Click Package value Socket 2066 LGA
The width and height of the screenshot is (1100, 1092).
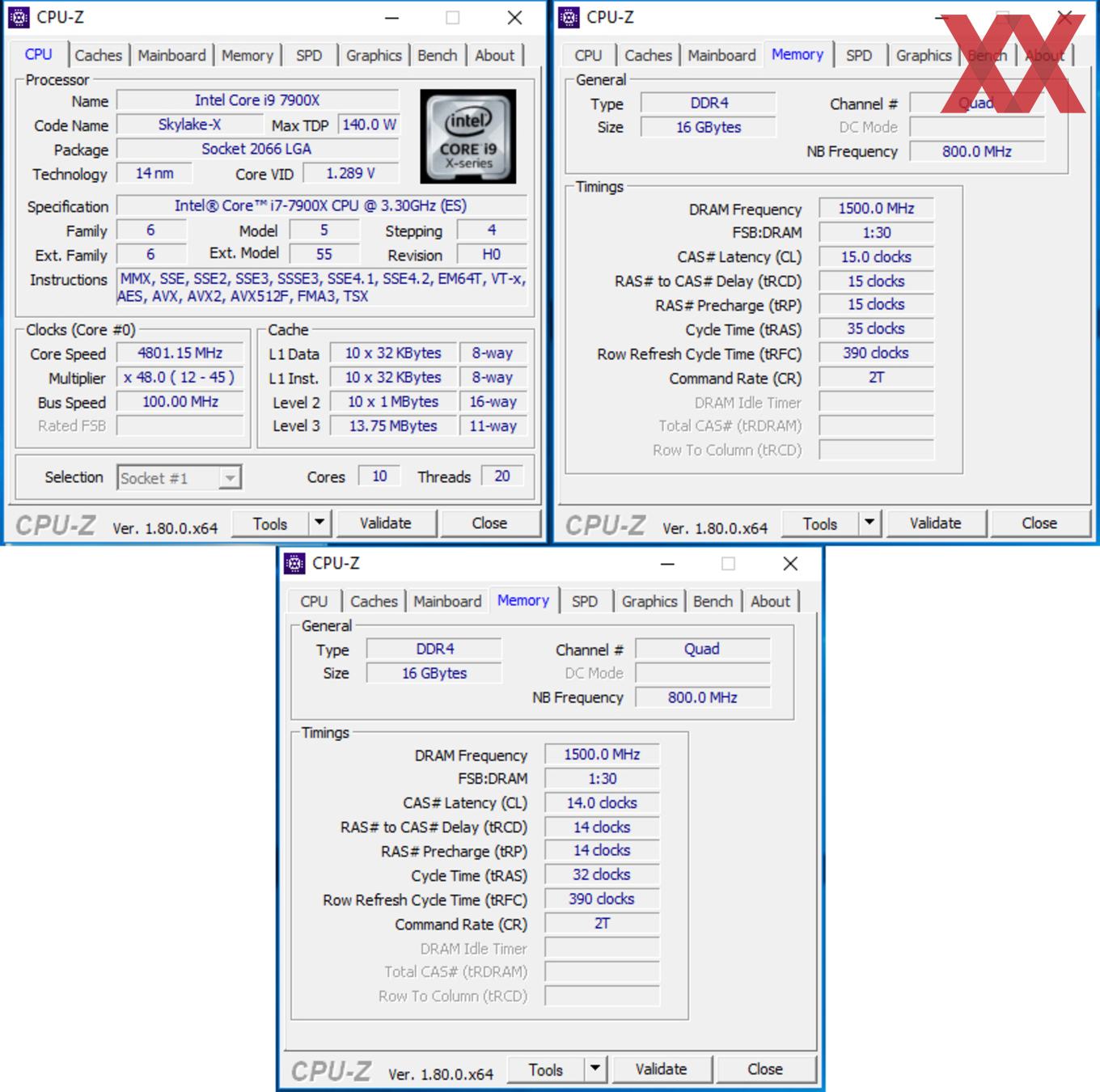point(257,149)
